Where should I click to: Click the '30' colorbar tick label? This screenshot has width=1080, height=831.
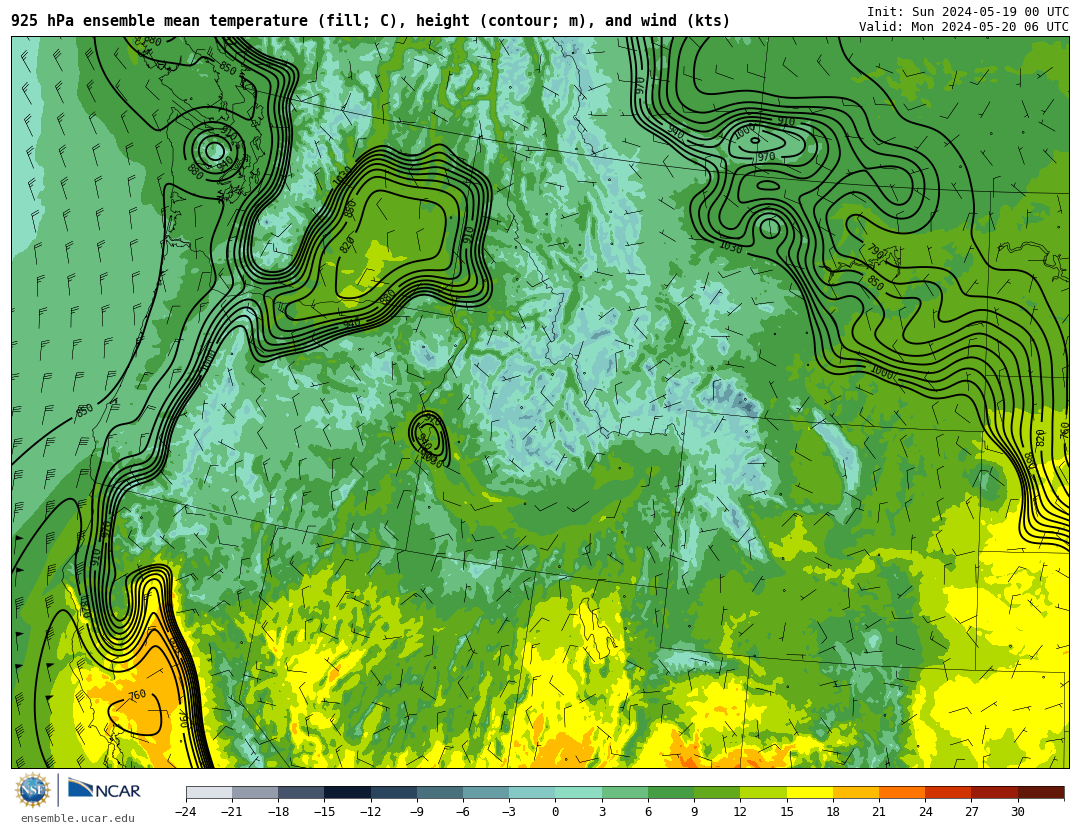tap(1017, 812)
